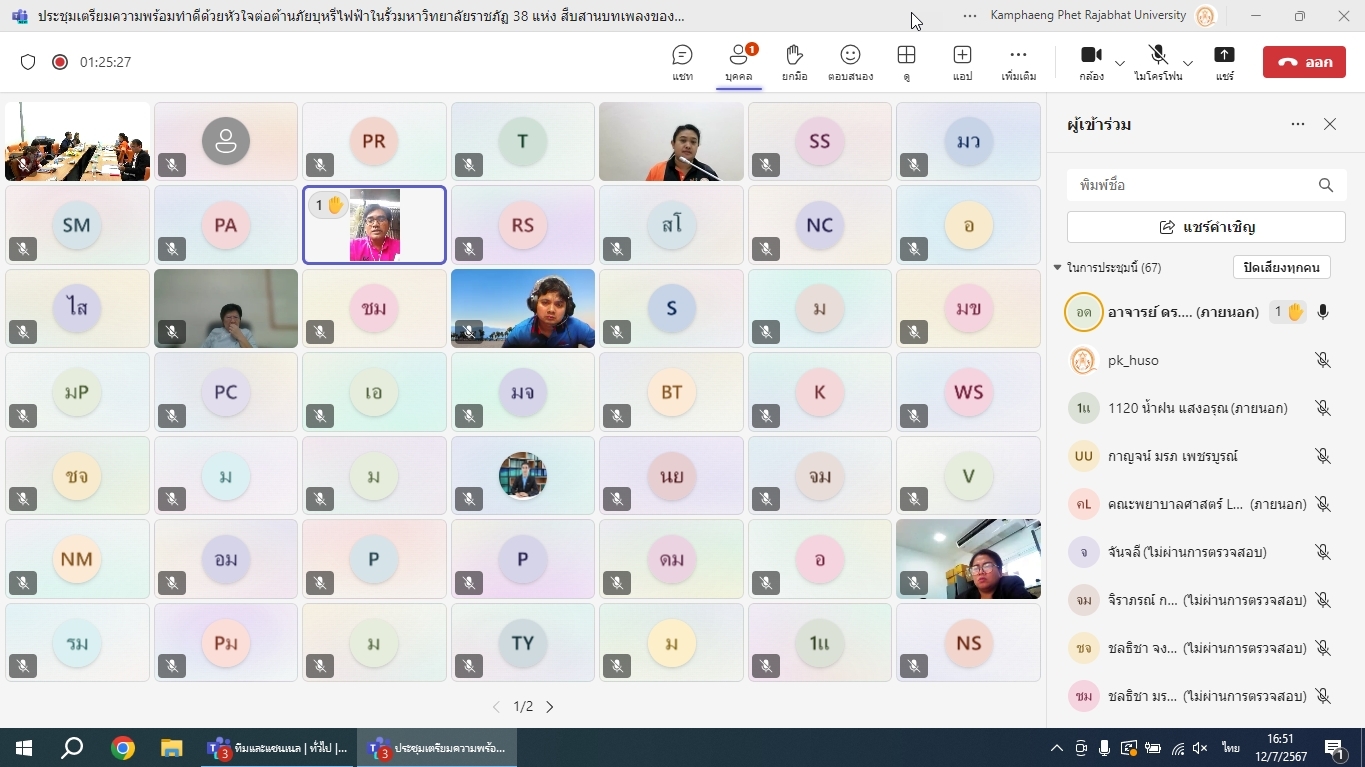Click the mute everyone button

[1282, 267]
